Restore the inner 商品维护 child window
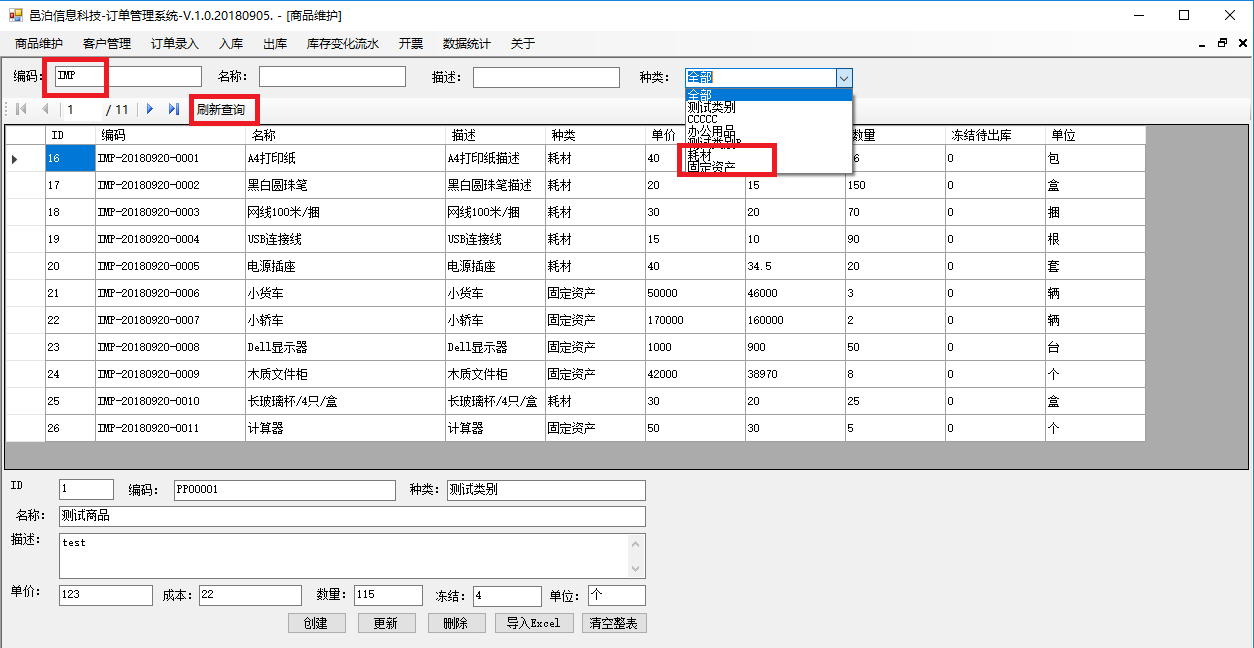Image resolution: width=1254 pixels, height=648 pixels. [x=1222, y=44]
